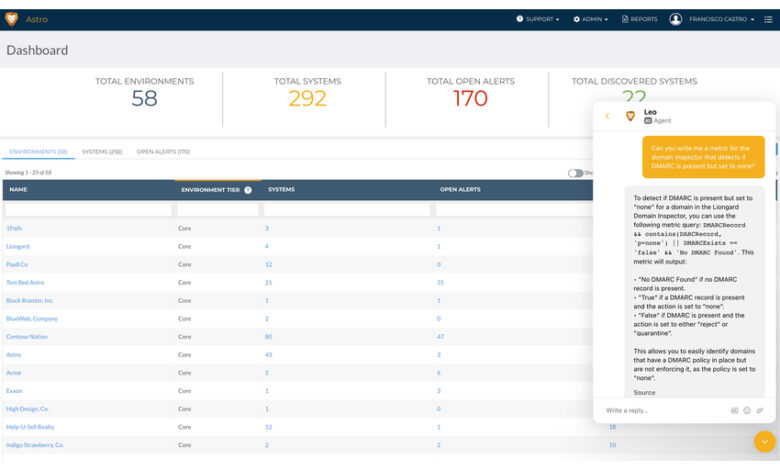
Task: Open the list menu icon in top bar
Action: [x=767, y=19]
